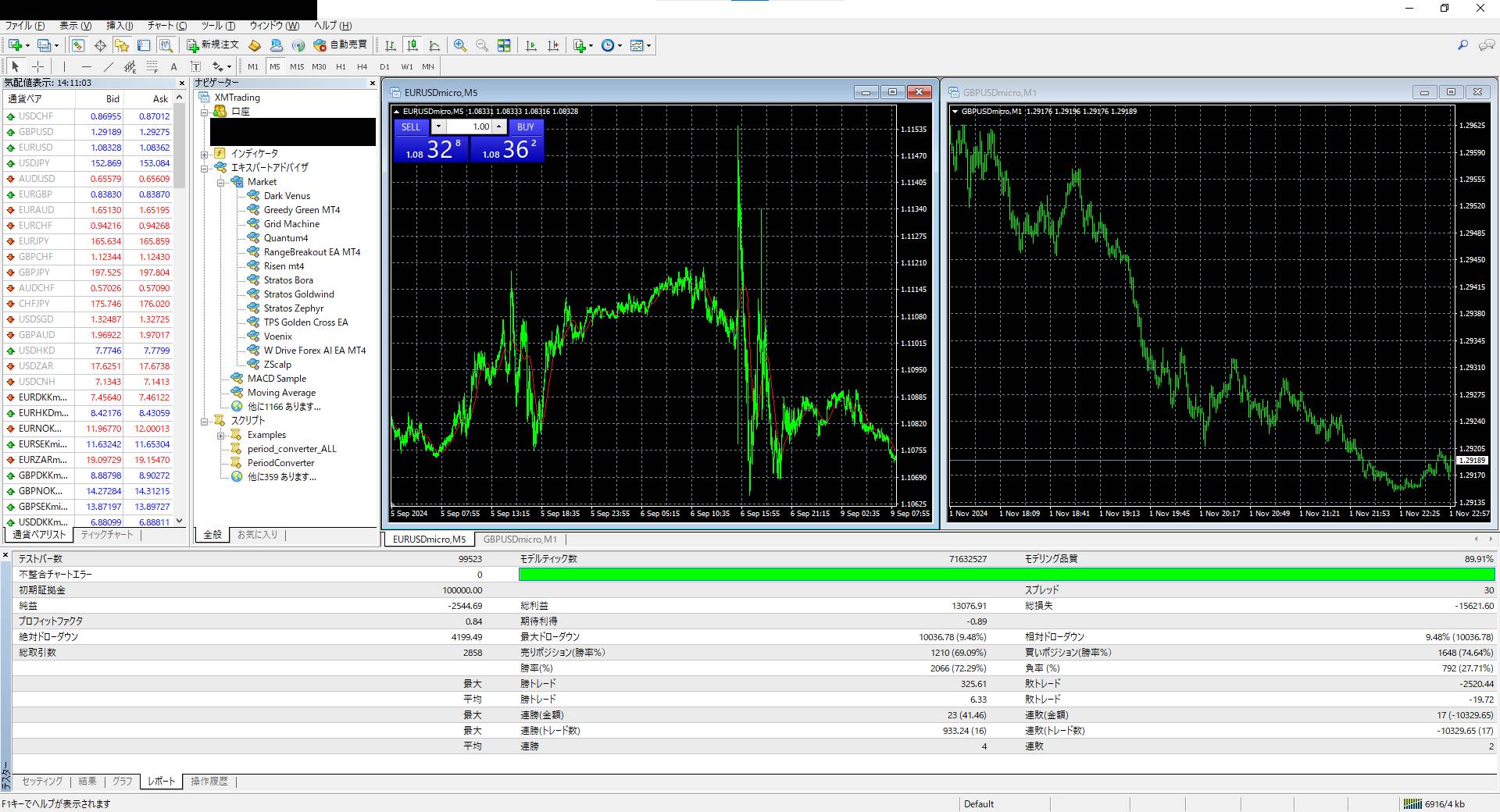Toggle the Data Window crosshair-circle icon

[100, 45]
